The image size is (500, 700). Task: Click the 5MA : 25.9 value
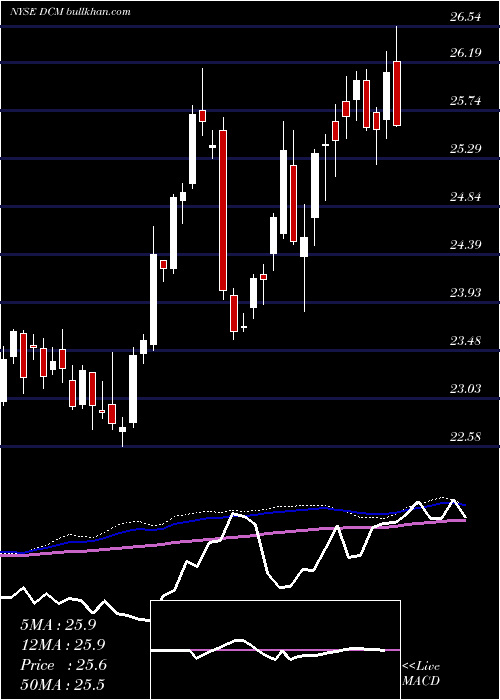pos(58,625)
